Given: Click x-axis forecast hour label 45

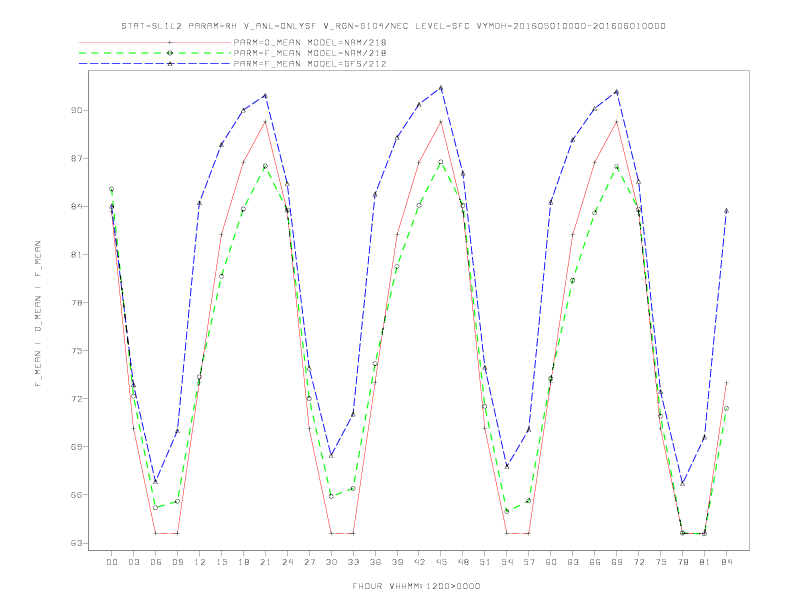Looking at the screenshot, I should [x=441, y=562].
